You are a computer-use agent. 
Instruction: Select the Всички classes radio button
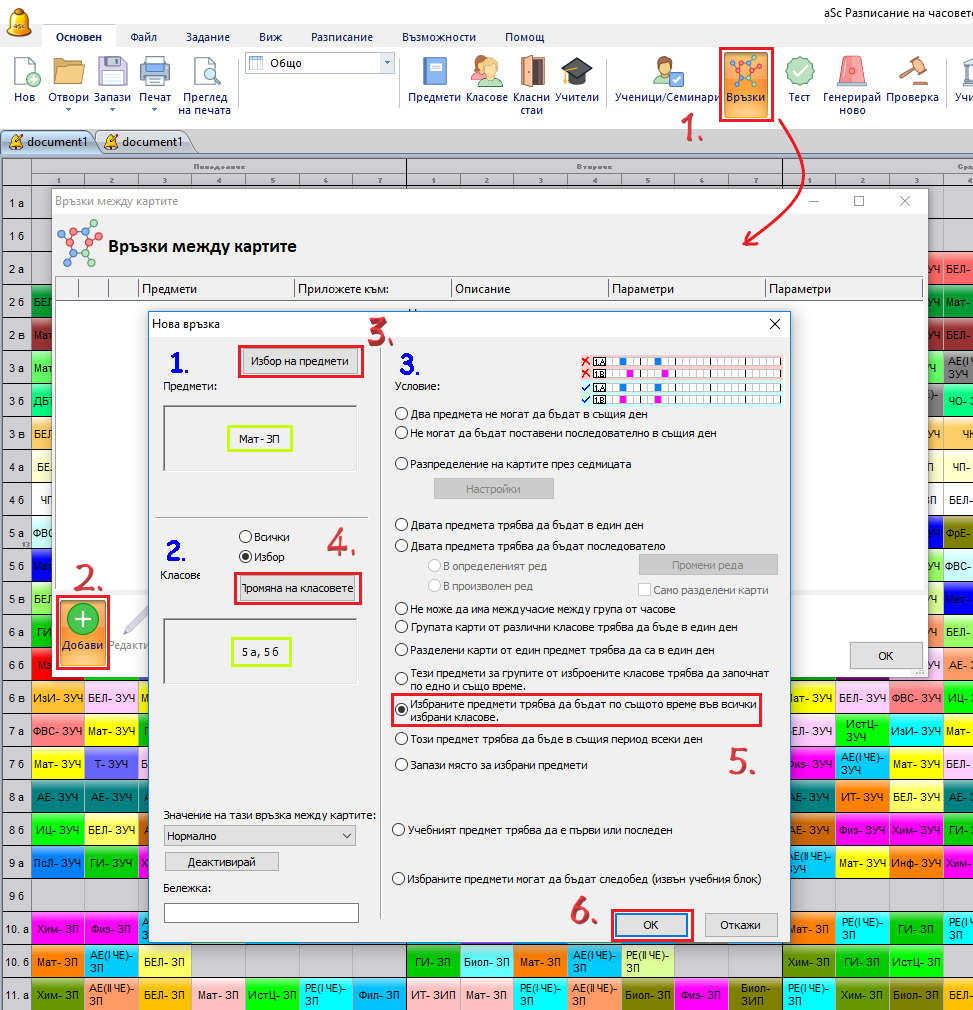245,537
